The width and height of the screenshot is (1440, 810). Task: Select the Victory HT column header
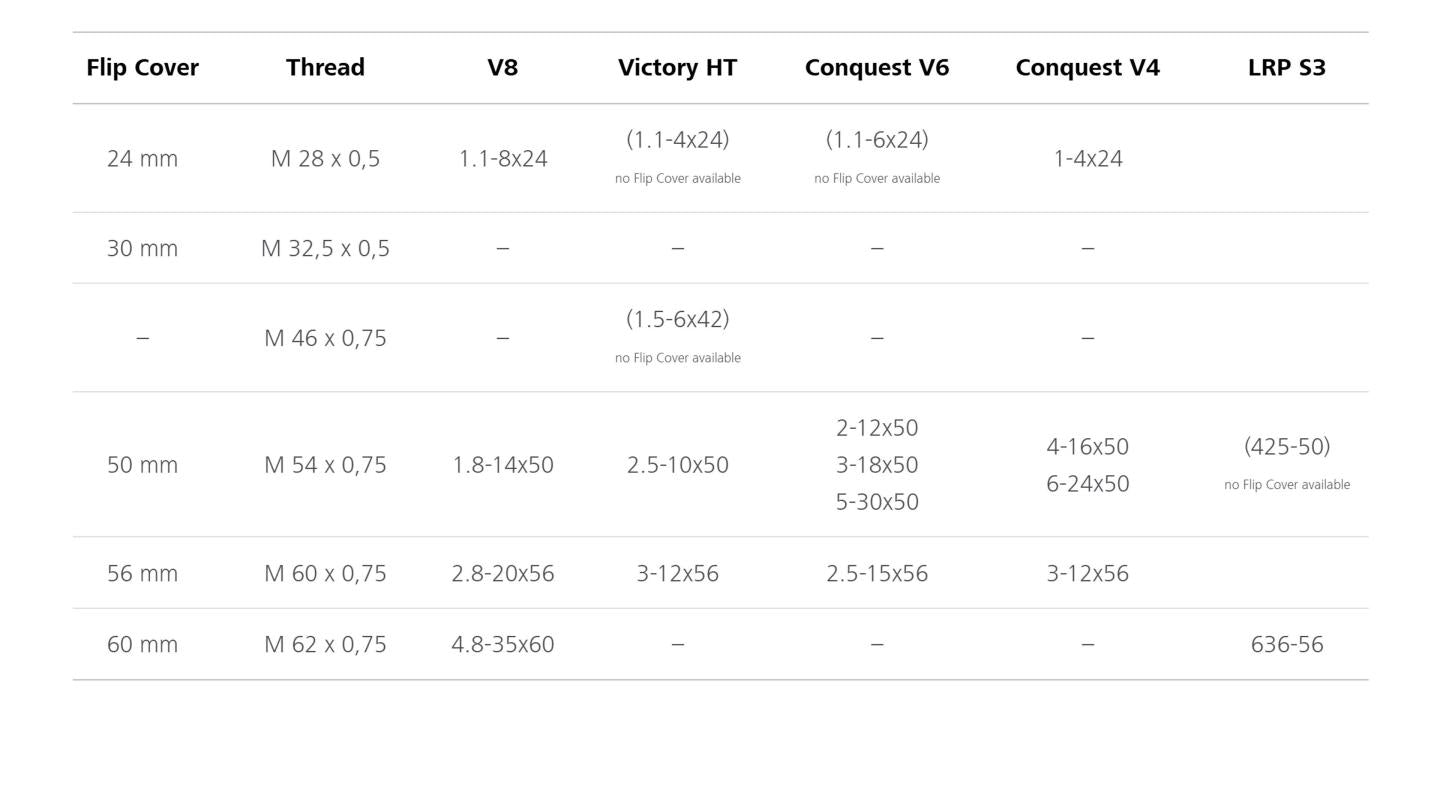678,67
